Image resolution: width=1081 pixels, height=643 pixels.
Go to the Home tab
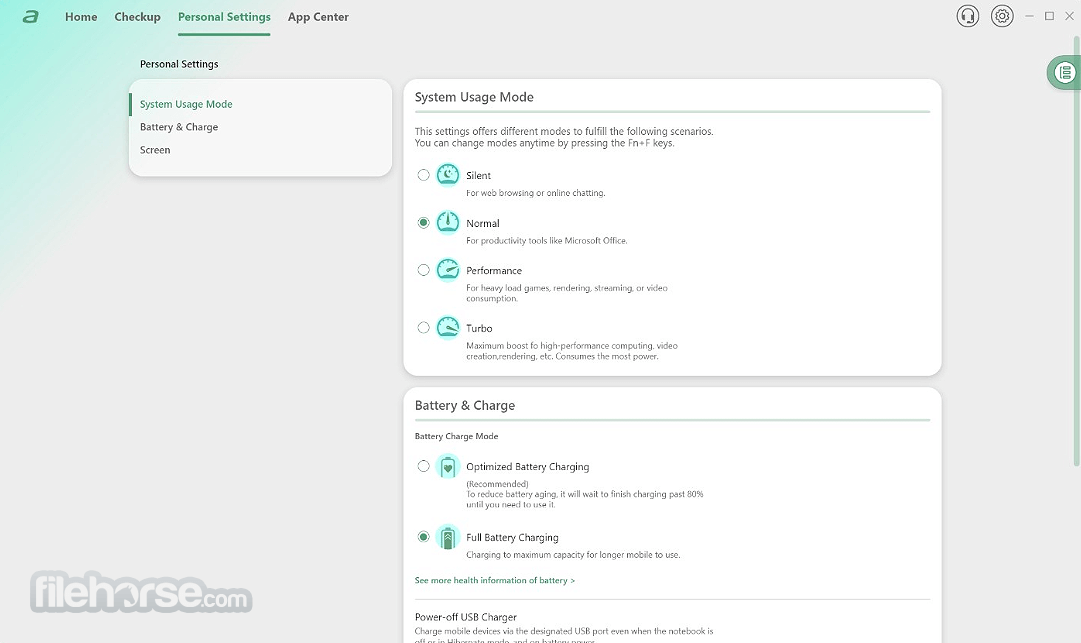[x=81, y=17]
